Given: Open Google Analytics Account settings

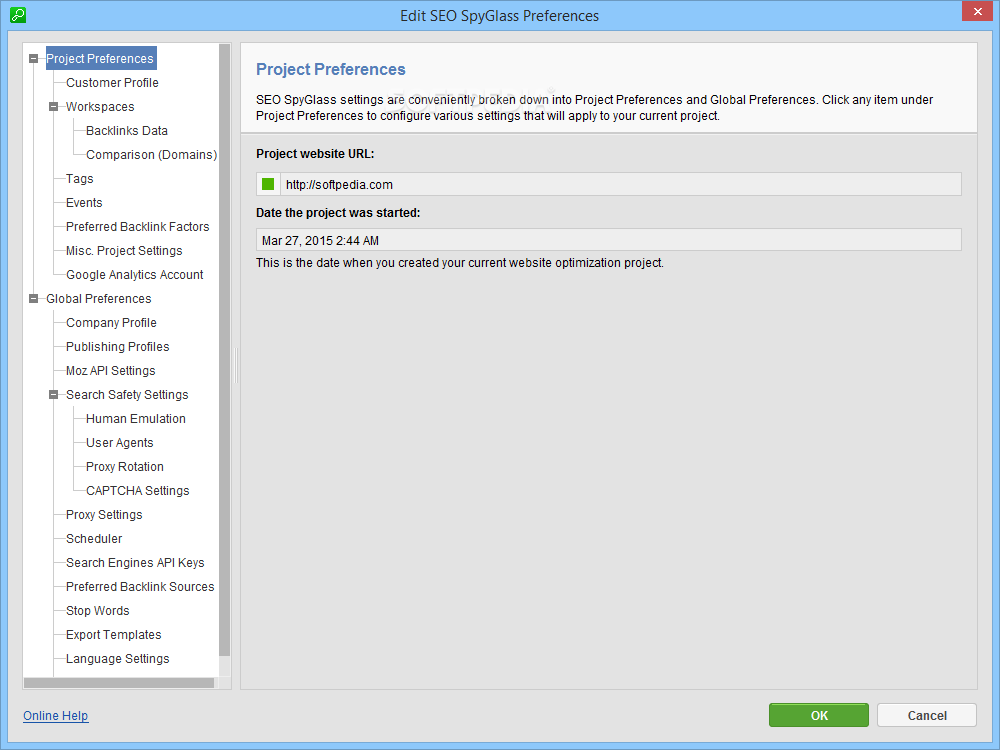Looking at the screenshot, I should click(135, 275).
